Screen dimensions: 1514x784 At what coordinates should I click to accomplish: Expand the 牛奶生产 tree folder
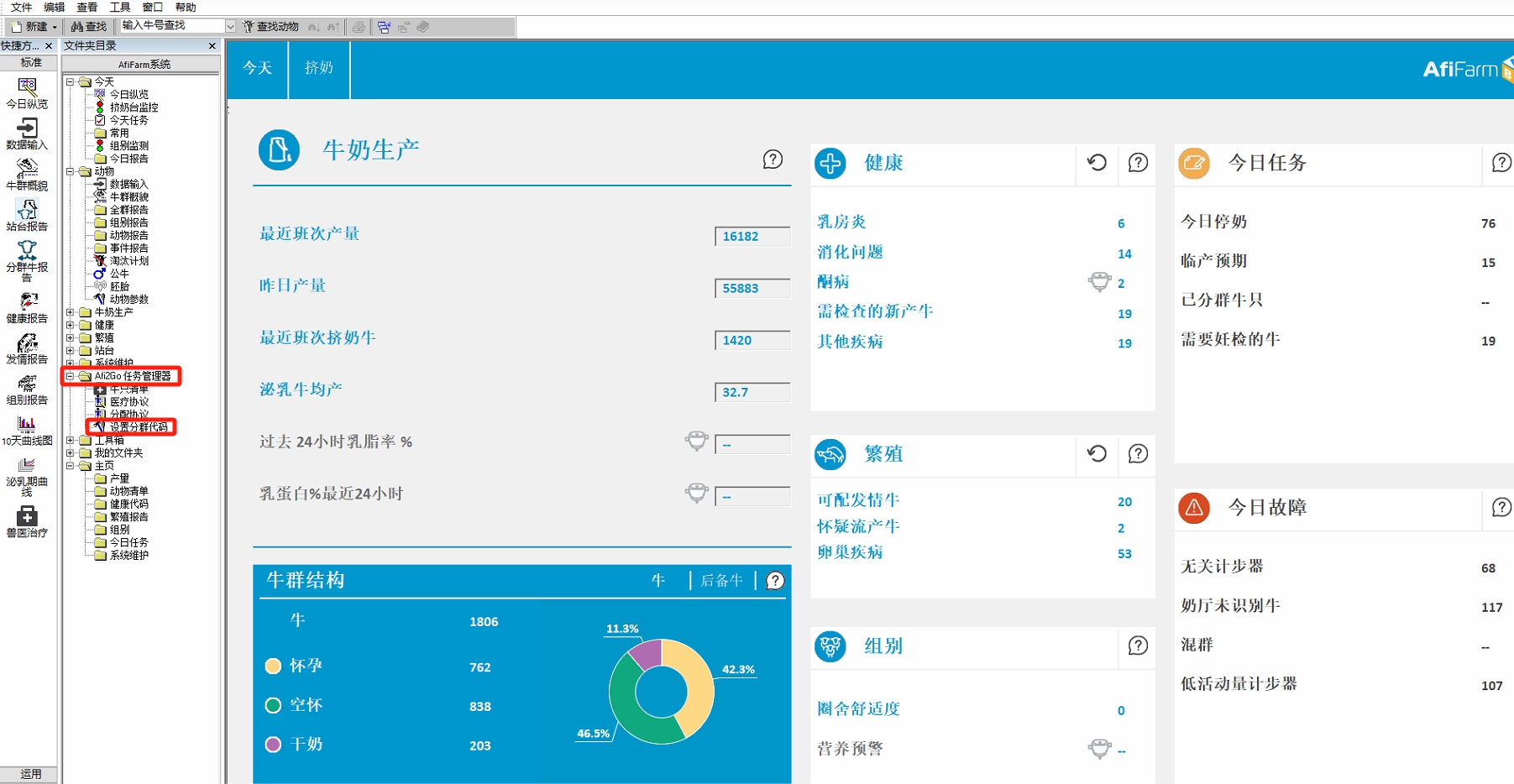pos(71,312)
